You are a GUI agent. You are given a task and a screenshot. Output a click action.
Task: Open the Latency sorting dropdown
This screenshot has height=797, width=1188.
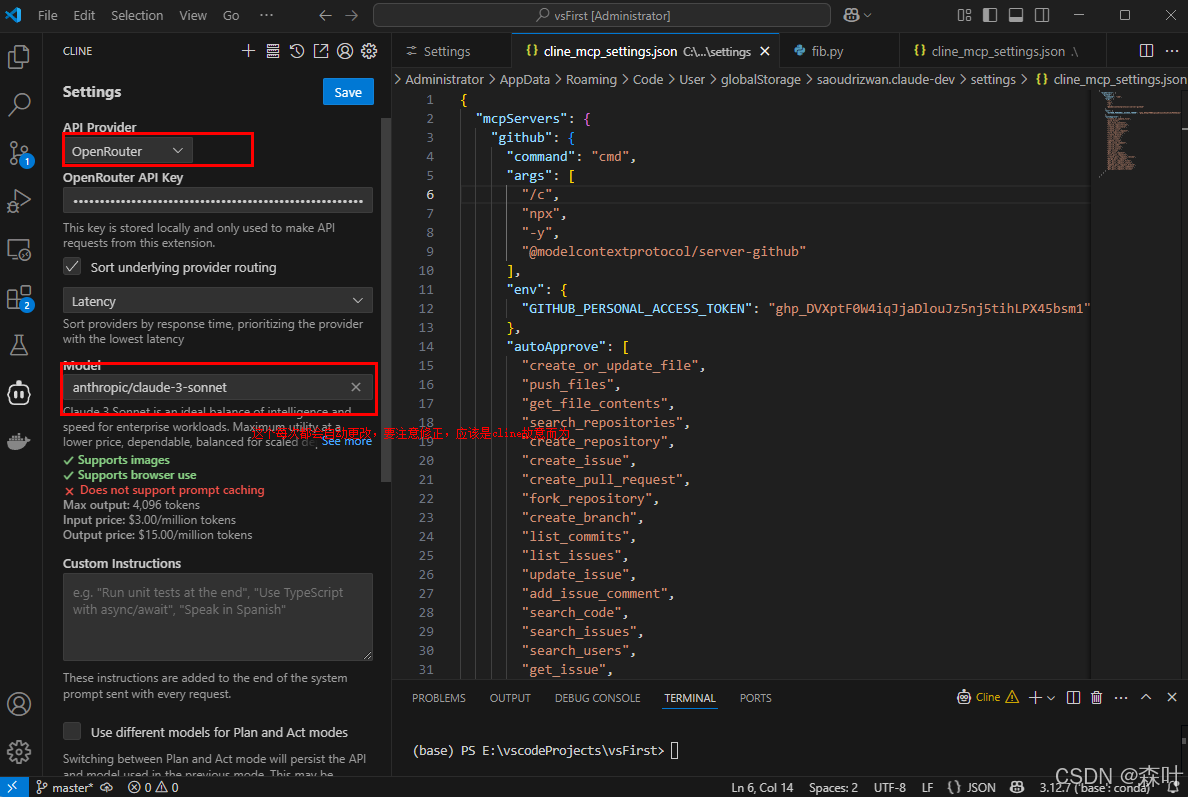(217, 301)
